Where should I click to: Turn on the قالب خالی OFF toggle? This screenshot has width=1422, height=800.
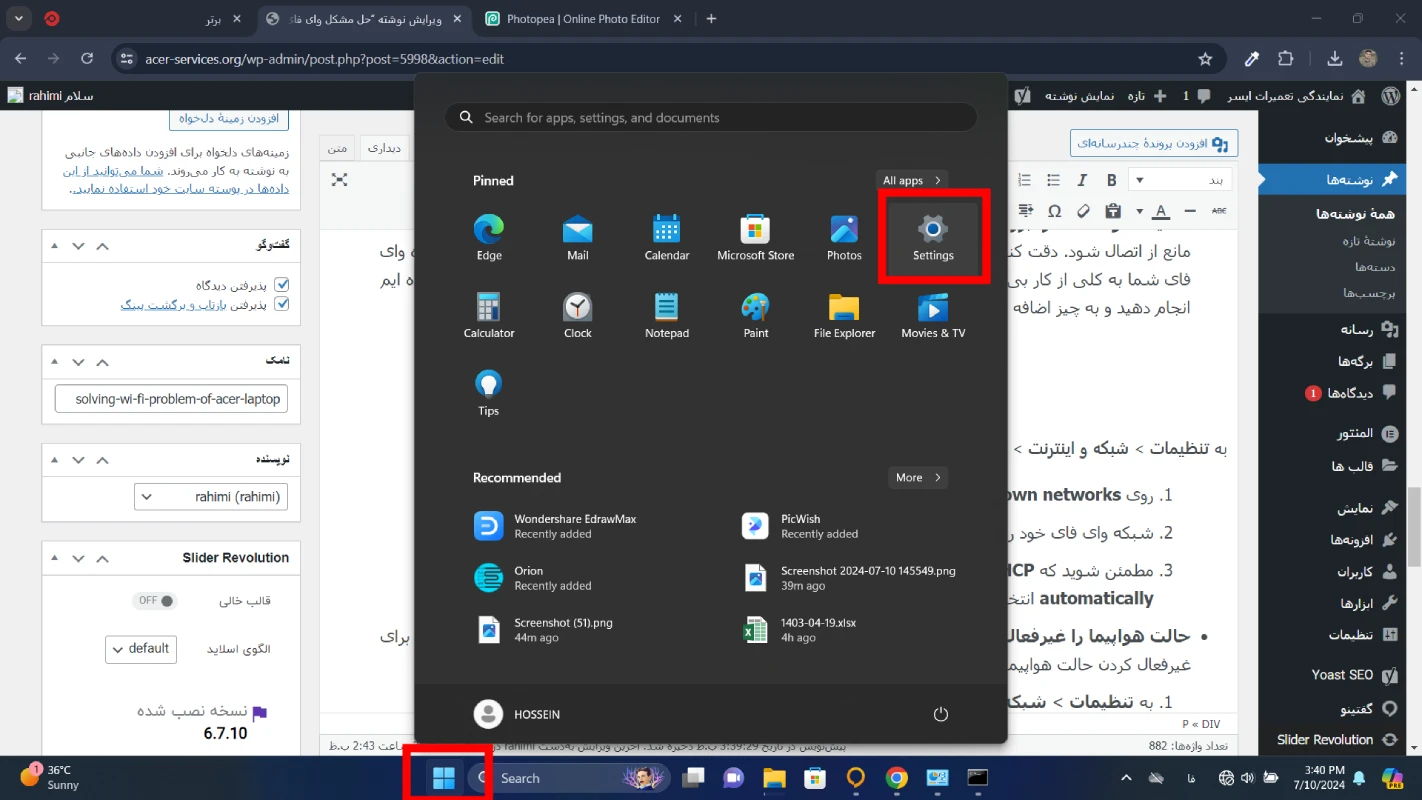[154, 600]
